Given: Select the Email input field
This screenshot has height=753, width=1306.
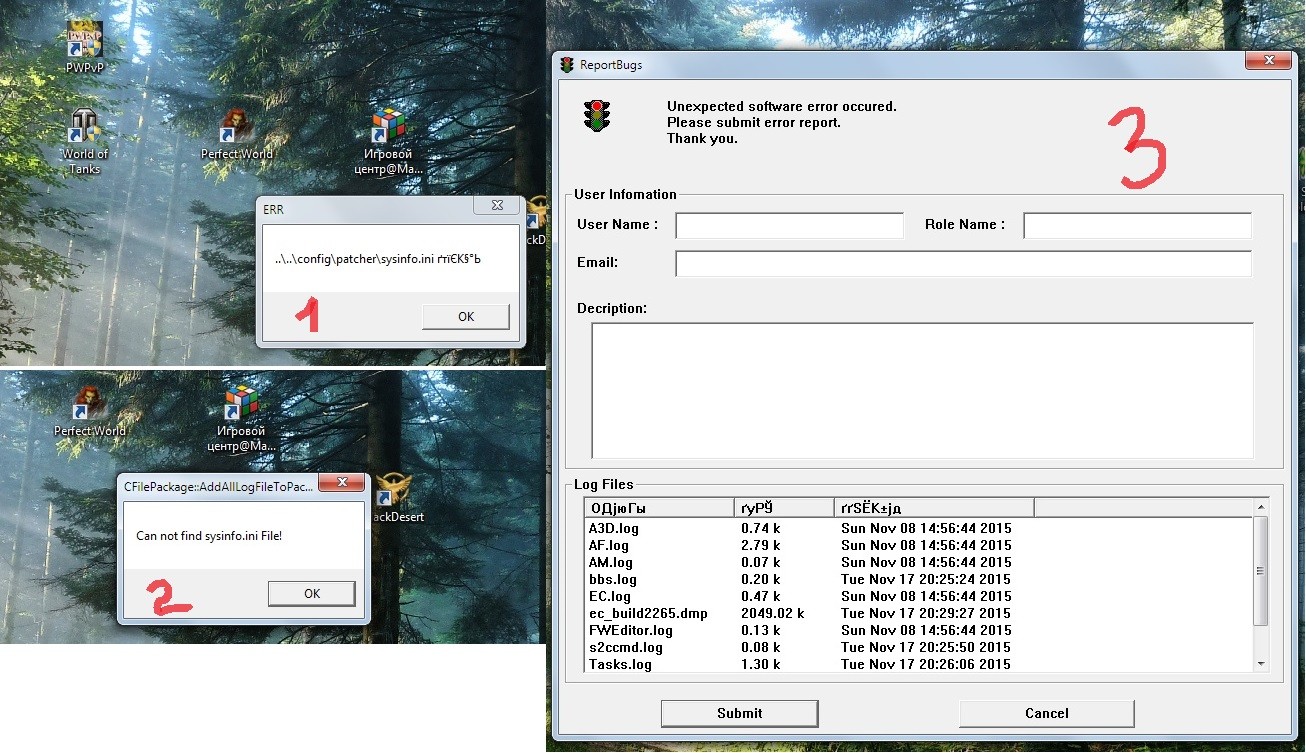Looking at the screenshot, I should (x=963, y=263).
